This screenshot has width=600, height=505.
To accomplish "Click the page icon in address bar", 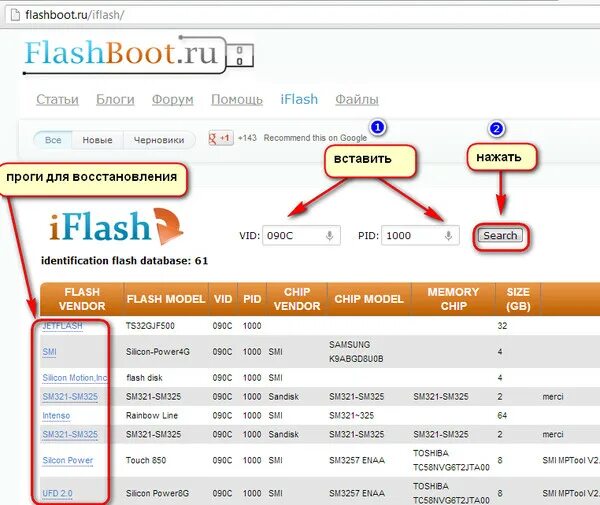I will pos(15,15).
